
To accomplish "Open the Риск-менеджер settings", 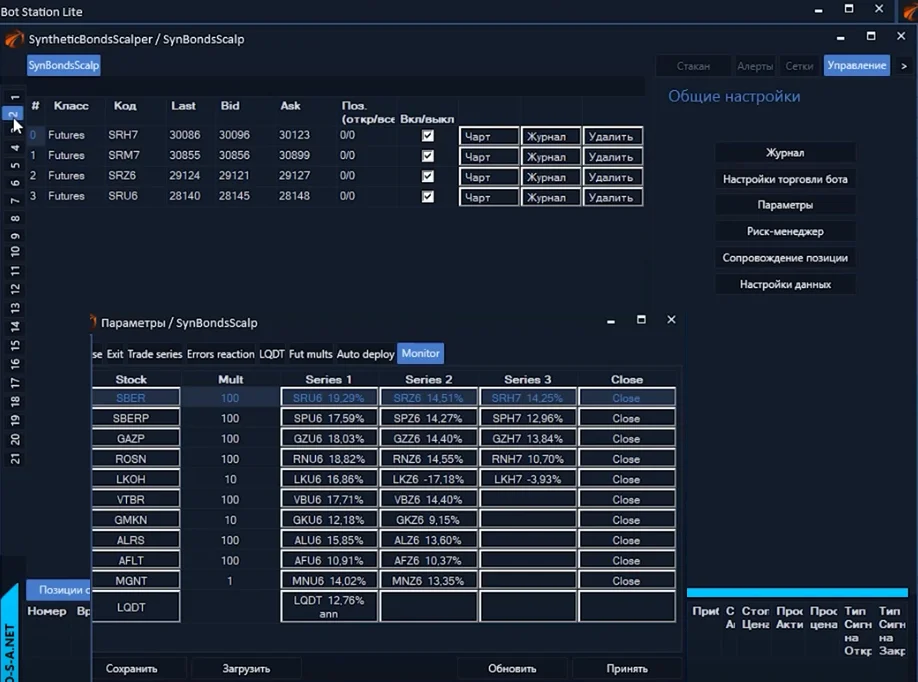I will [x=785, y=231].
